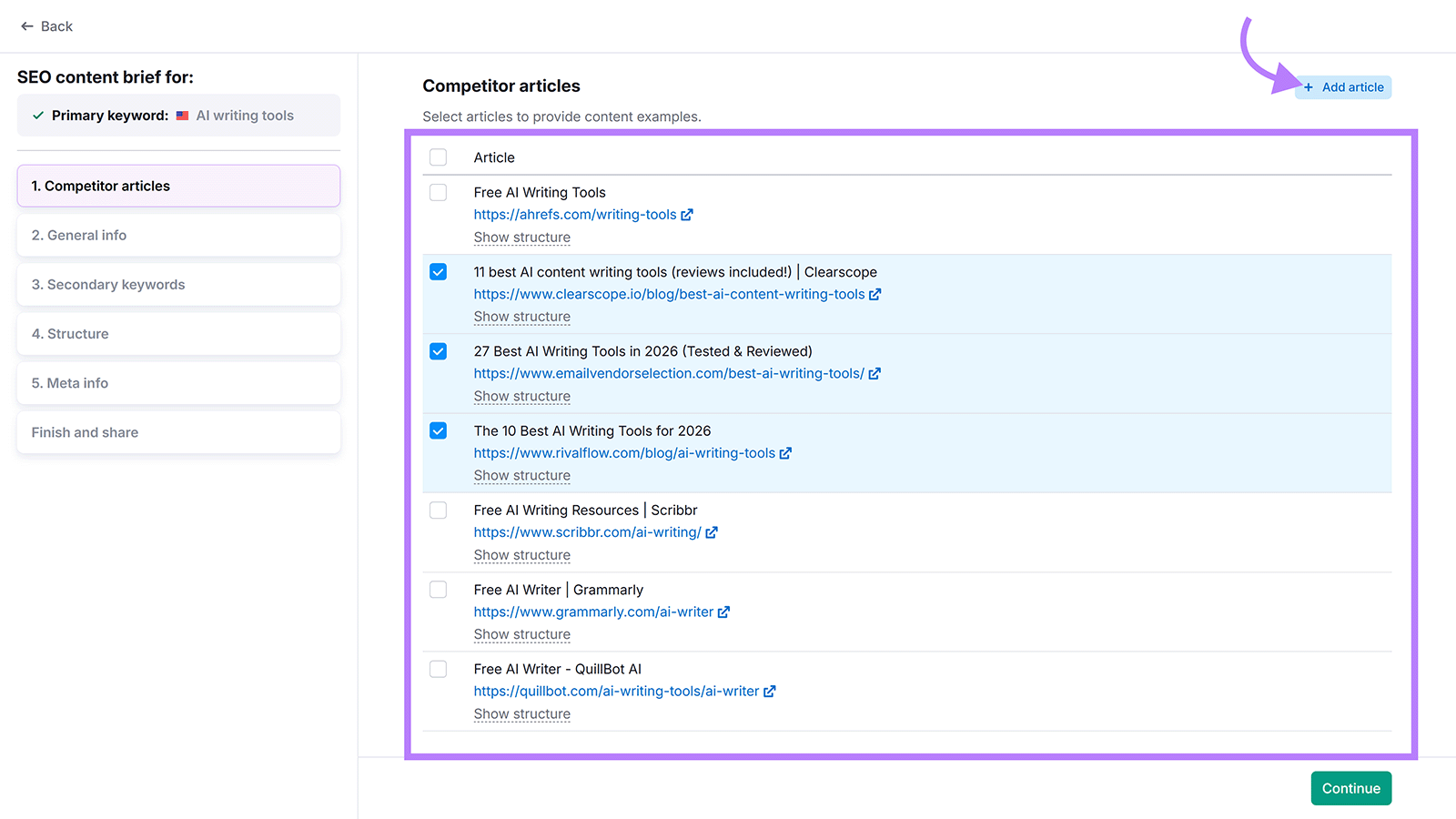Click the external link icon beside the Clearscope URL
Viewport: 1456px width, 819px height.
pyautogui.click(x=875, y=294)
